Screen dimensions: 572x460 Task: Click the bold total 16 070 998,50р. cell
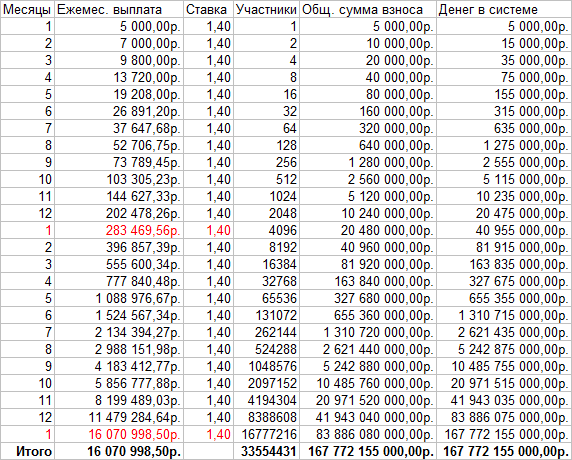pos(119,452)
